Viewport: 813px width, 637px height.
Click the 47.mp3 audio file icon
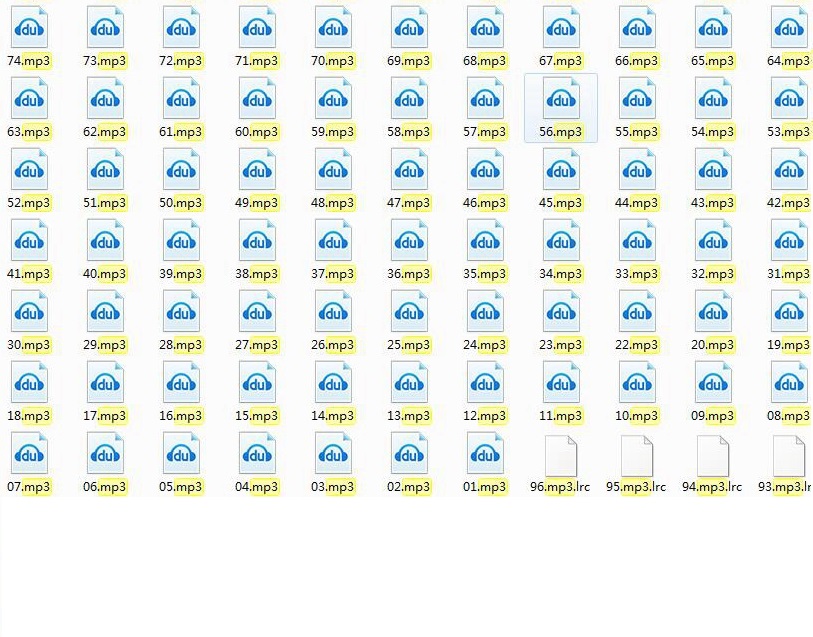tap(409, 170)
